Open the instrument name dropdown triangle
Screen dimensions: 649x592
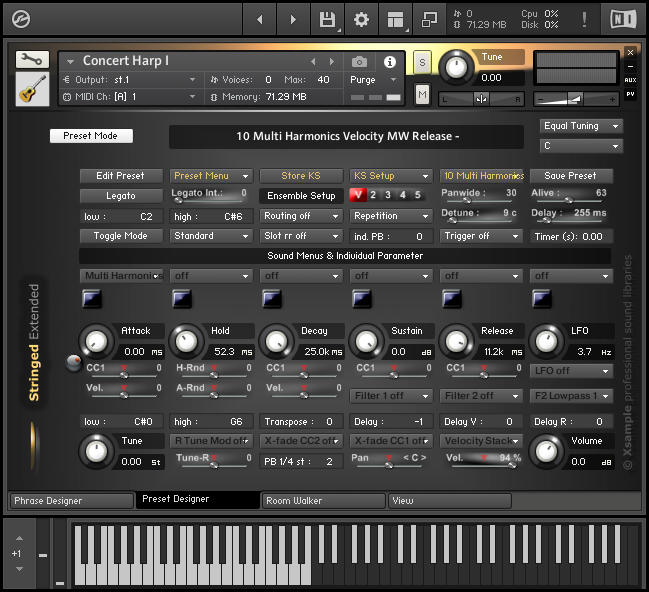70,62
